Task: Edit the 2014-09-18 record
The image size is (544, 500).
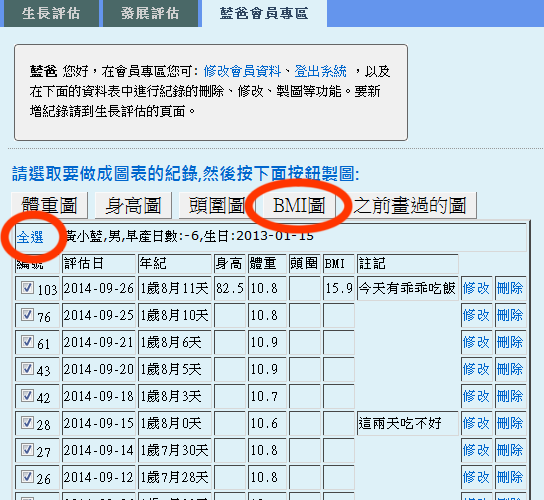Action: point(476,396)
